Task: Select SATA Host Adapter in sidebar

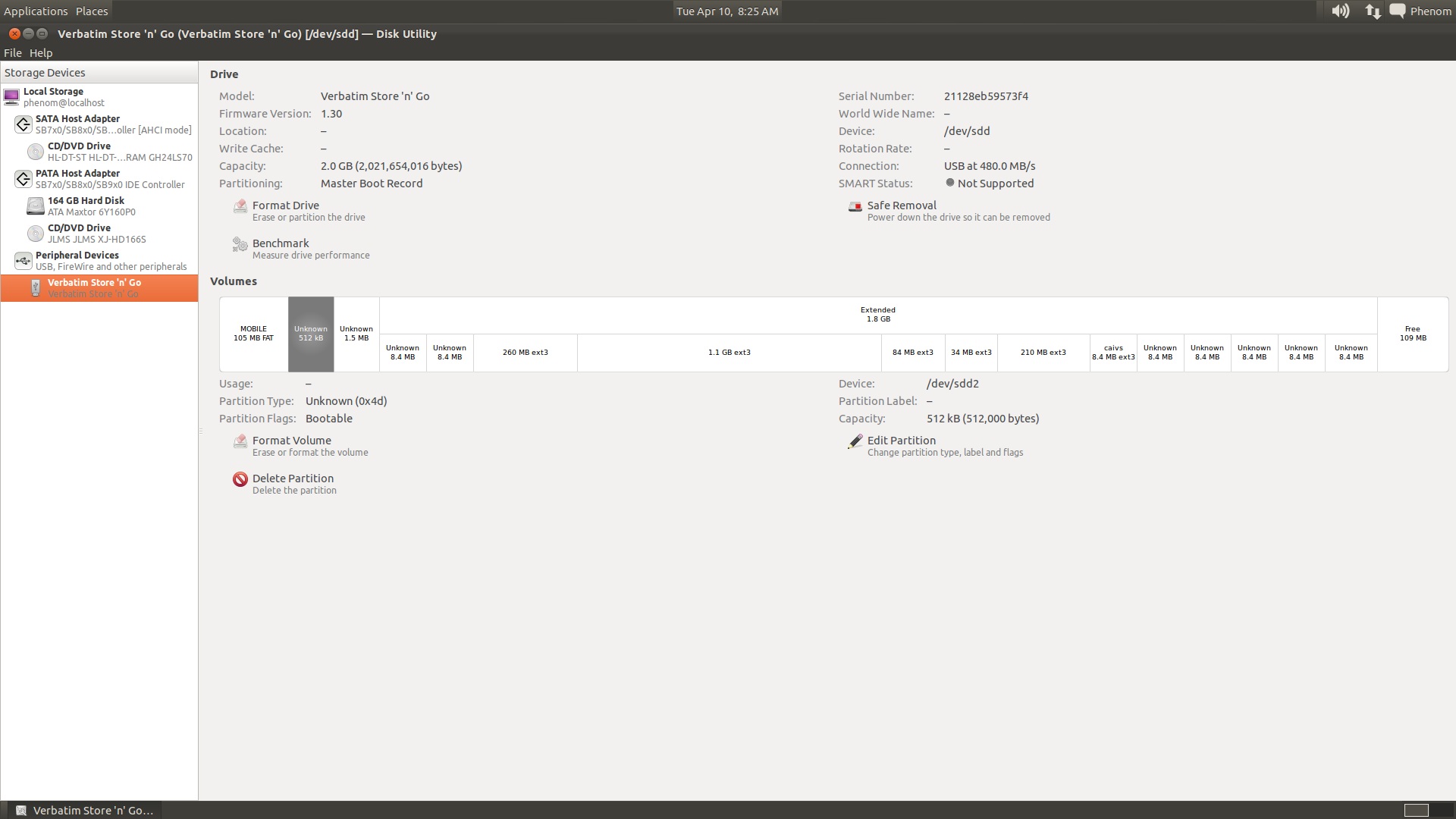Action: (77, 119)
